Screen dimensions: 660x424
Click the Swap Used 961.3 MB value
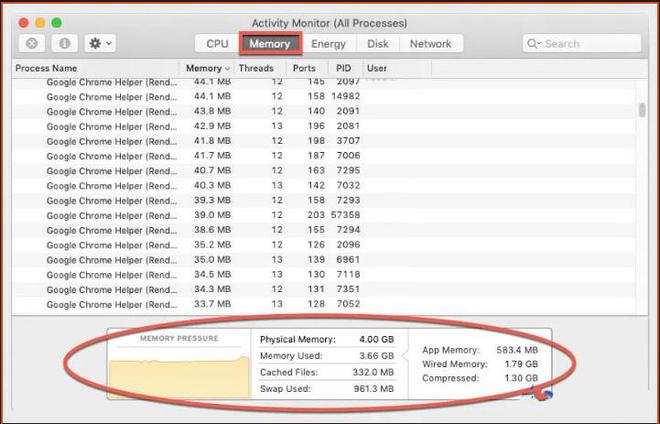[374, 389]
